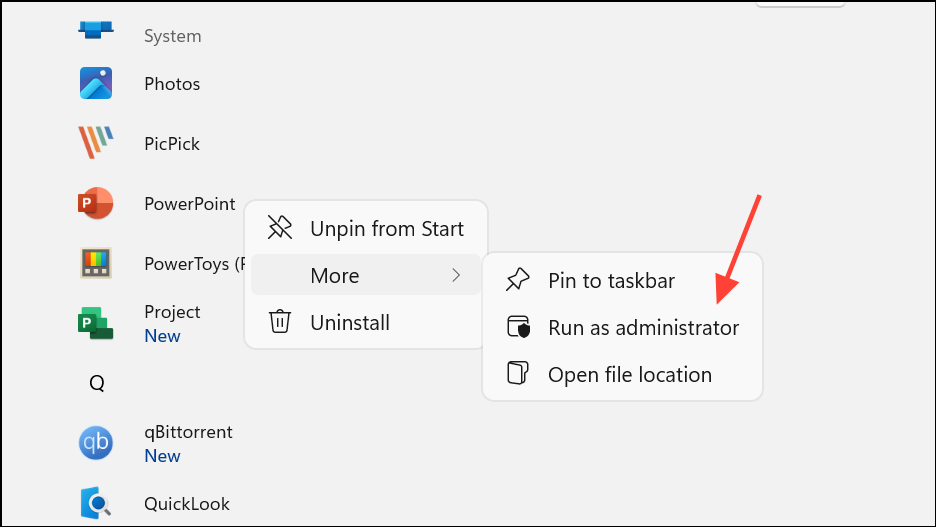Click the trash icon beside Uninstall
Viewport: 936px width, 527px height.
click(x=280, y=322)
